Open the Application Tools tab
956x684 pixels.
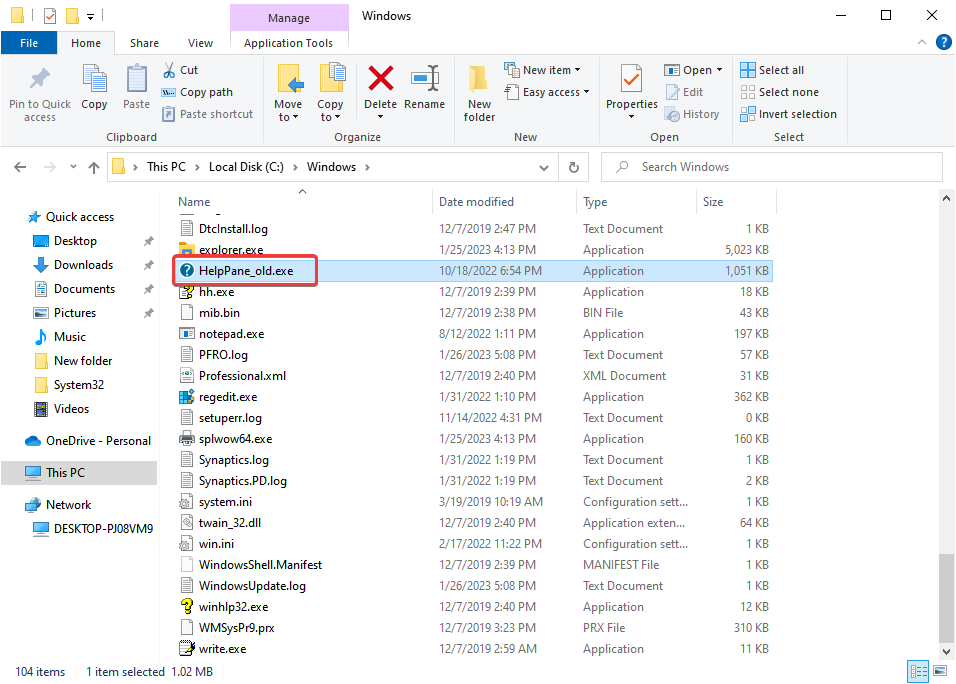click(x=288, y=43)
